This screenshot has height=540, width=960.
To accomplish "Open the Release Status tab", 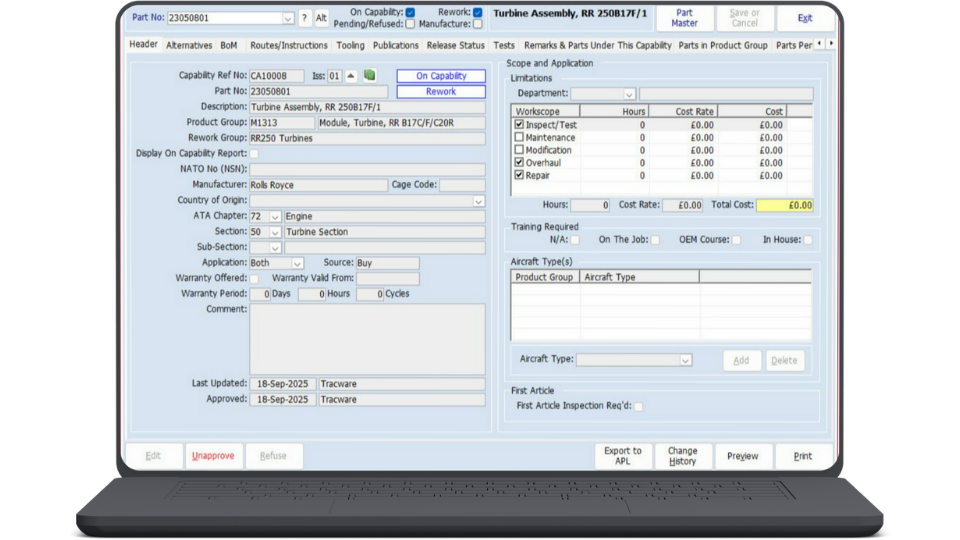I will tap(455, 45).
